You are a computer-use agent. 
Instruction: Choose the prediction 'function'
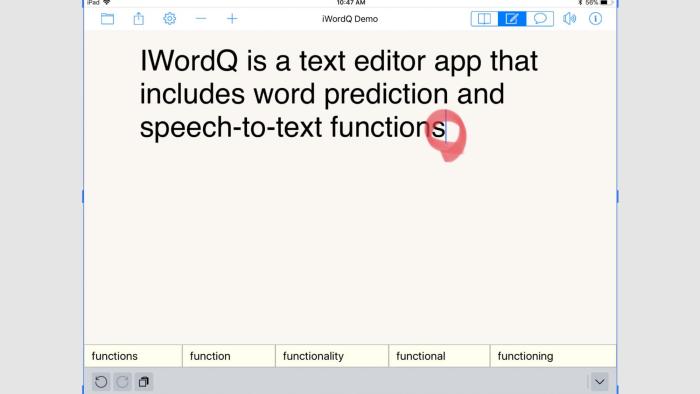pyautogui.click(x=229, y=356)
